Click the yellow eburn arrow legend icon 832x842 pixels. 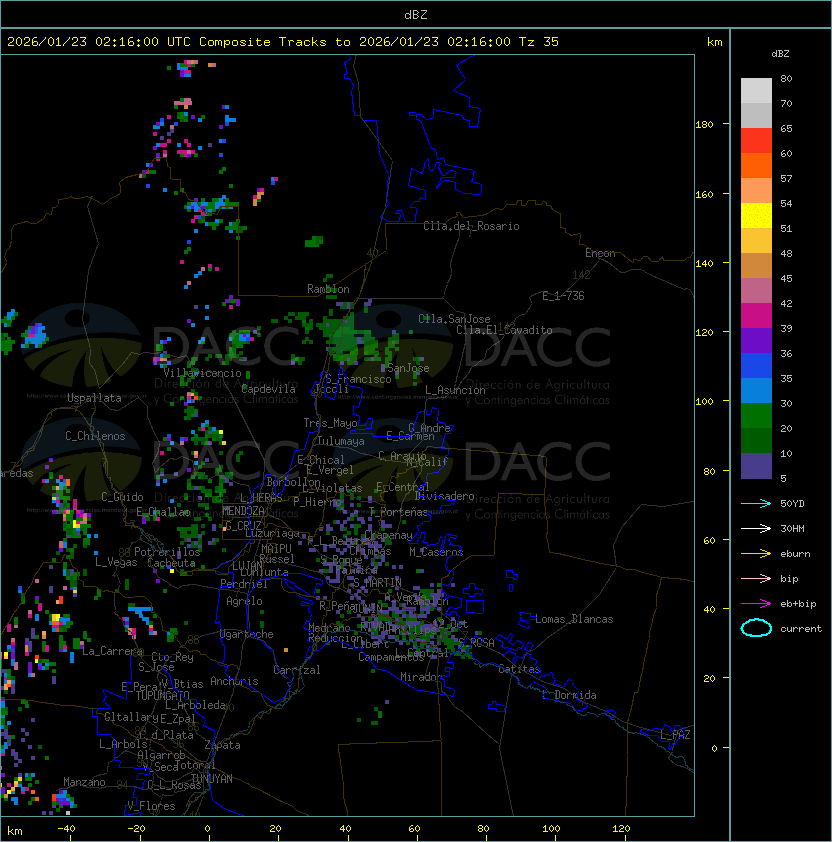(756, 554)
